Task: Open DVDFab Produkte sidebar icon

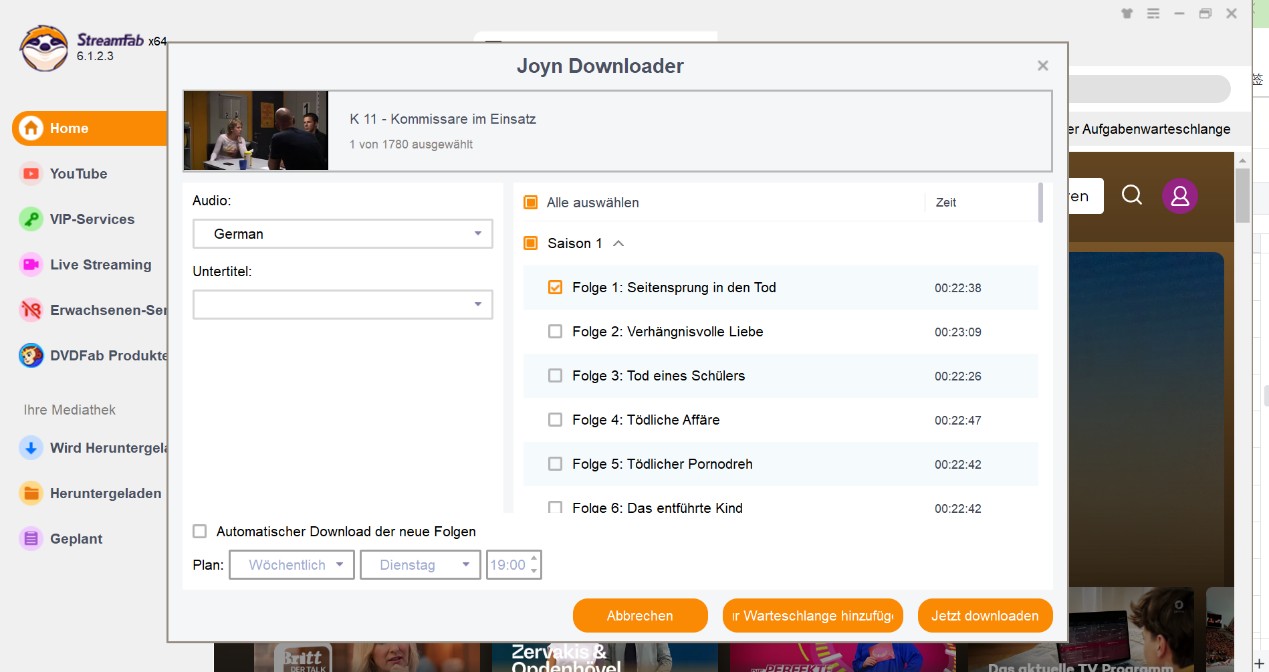Action: click(x=31, y=355)
